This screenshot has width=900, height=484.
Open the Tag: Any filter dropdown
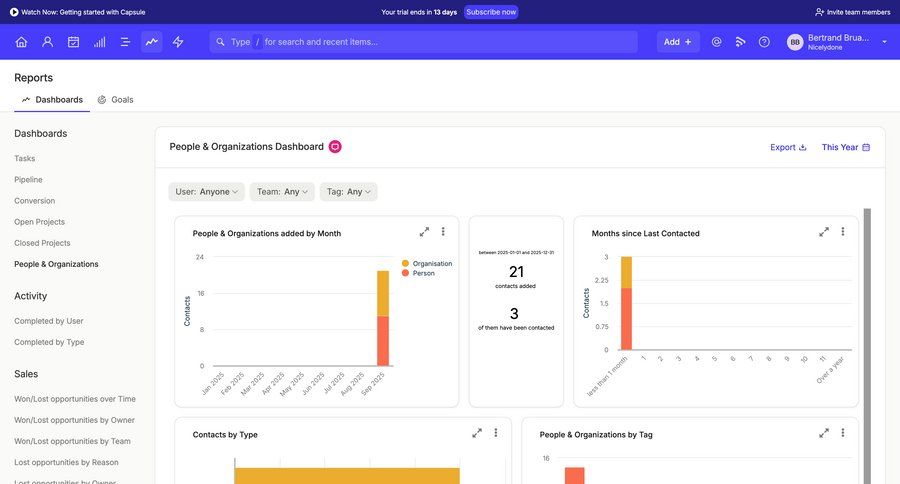click(349, 192)
